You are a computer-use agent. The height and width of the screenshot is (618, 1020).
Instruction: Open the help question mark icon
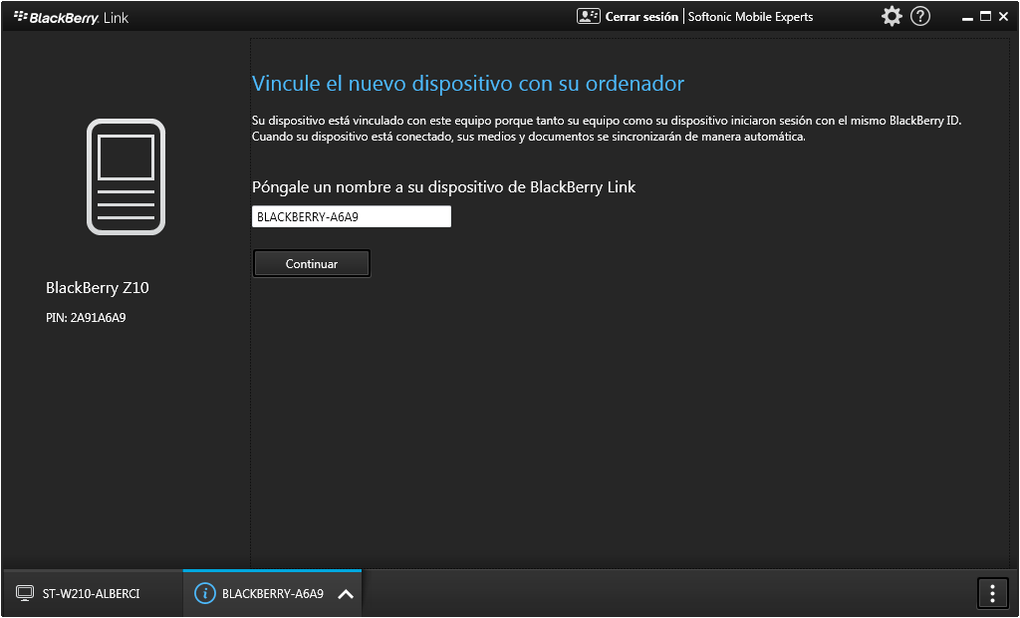click(x=920, y=17)
